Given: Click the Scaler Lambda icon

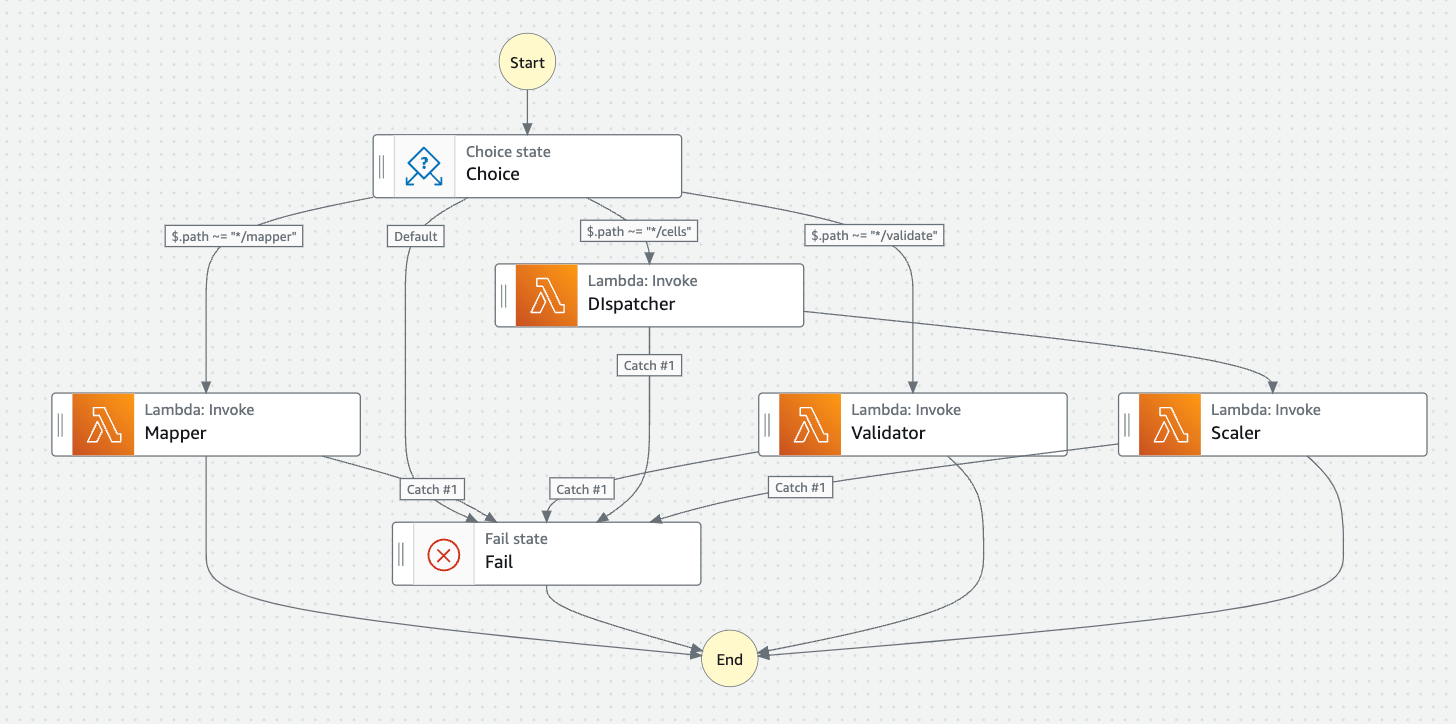Looking at the screenshot, I should pos(1169,424).
